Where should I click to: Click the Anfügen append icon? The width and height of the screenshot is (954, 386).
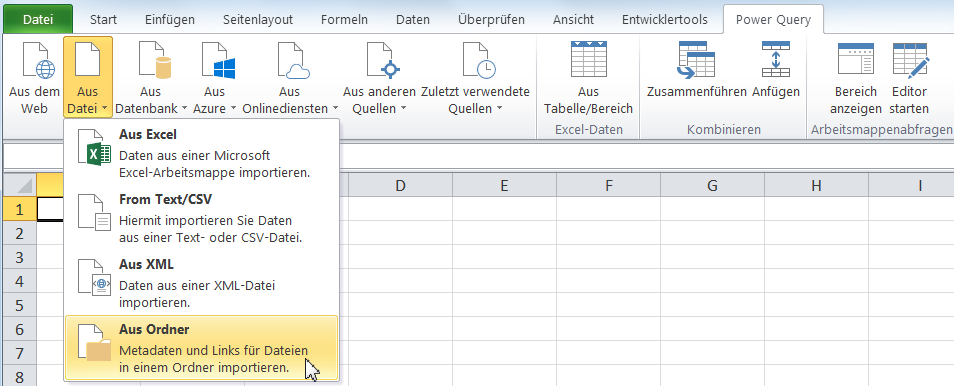(x=776, y=59)
